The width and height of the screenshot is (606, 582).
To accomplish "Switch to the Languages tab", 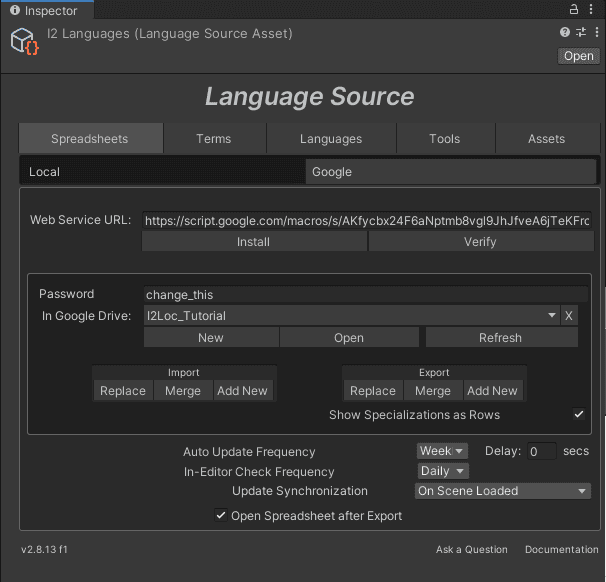I will [x=331, y=138].
